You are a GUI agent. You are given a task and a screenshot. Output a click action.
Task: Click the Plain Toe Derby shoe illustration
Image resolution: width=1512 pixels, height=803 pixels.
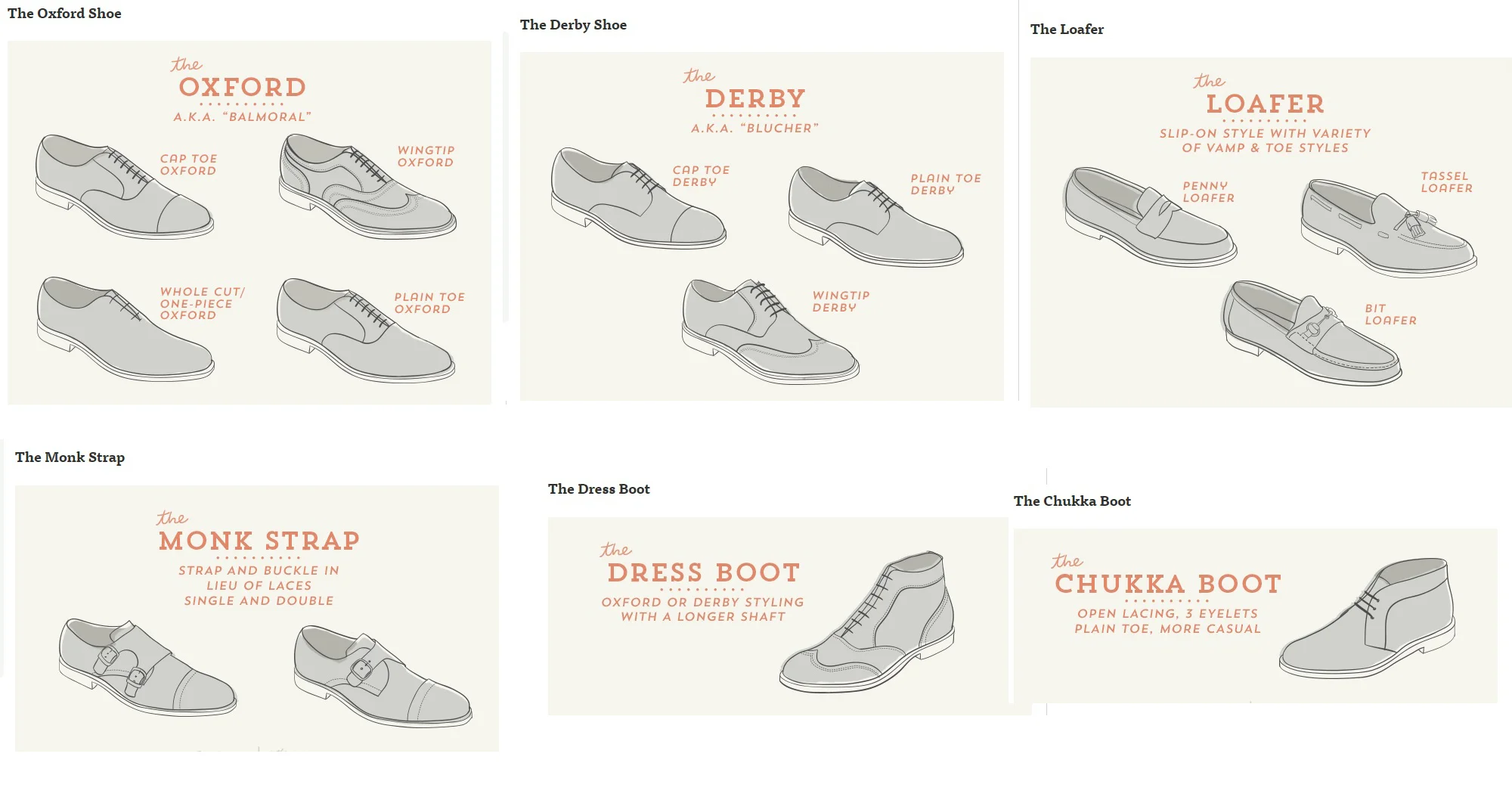coord(876,216)
